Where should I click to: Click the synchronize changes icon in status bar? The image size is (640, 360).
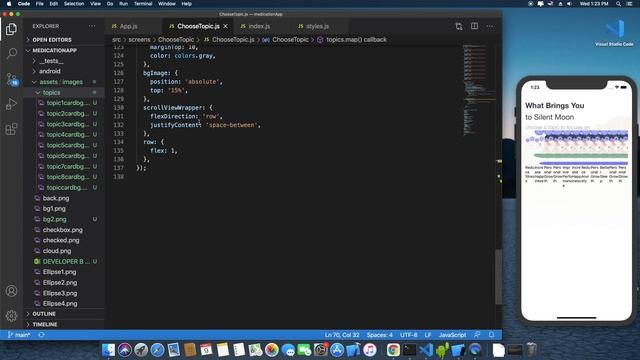(41, 335)
